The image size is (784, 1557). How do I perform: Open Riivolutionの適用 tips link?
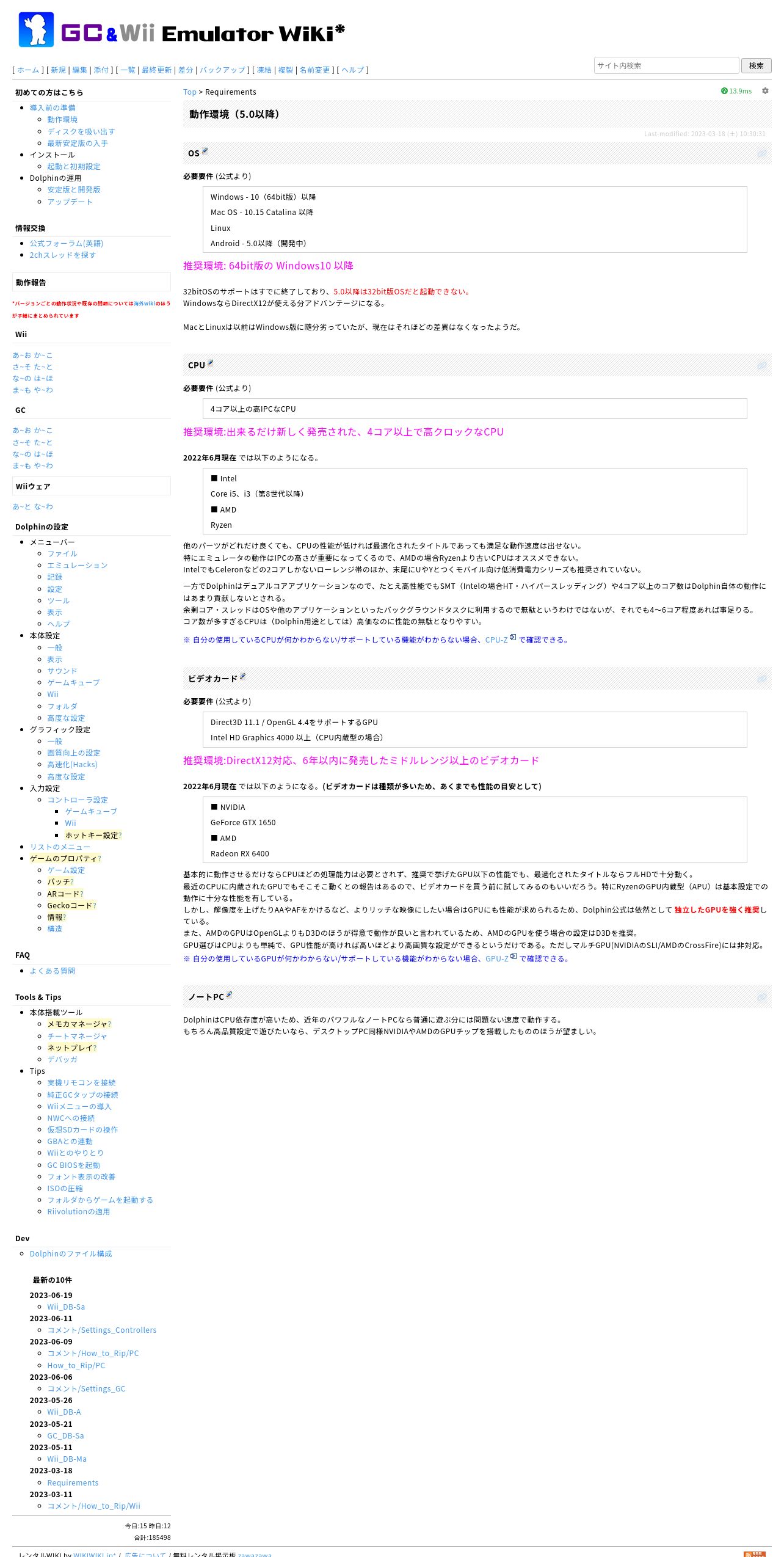point(79,1211)
